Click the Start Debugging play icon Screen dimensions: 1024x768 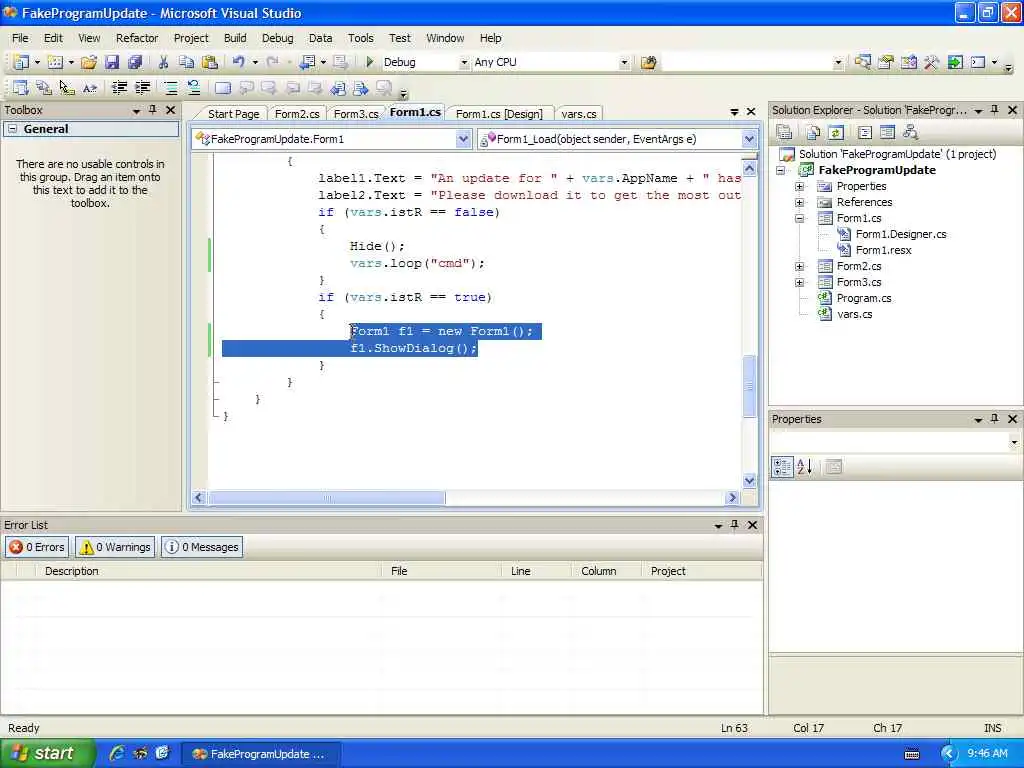(370, 62)
